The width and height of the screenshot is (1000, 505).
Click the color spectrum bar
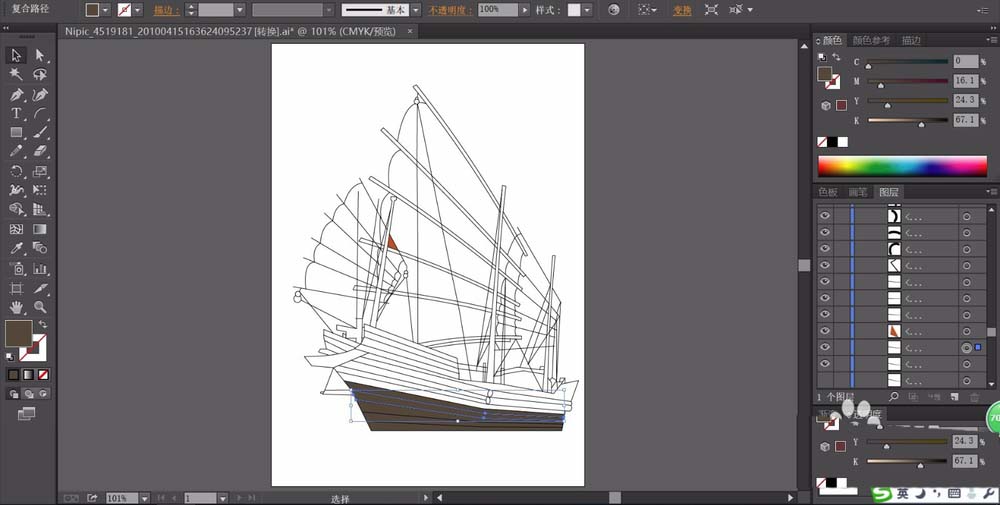(902, 166)
